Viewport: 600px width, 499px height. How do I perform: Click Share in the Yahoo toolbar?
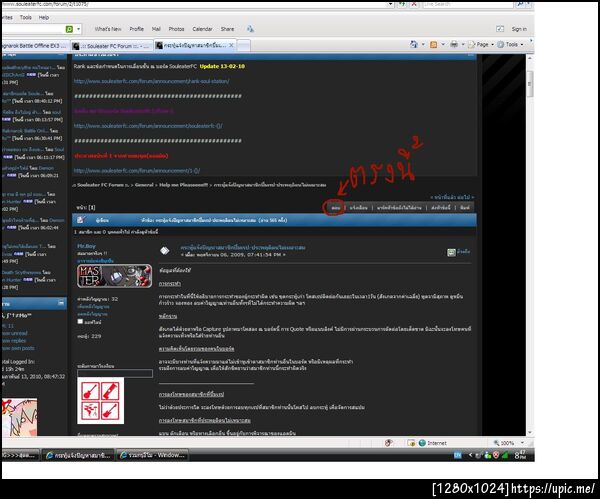[227, 29]
